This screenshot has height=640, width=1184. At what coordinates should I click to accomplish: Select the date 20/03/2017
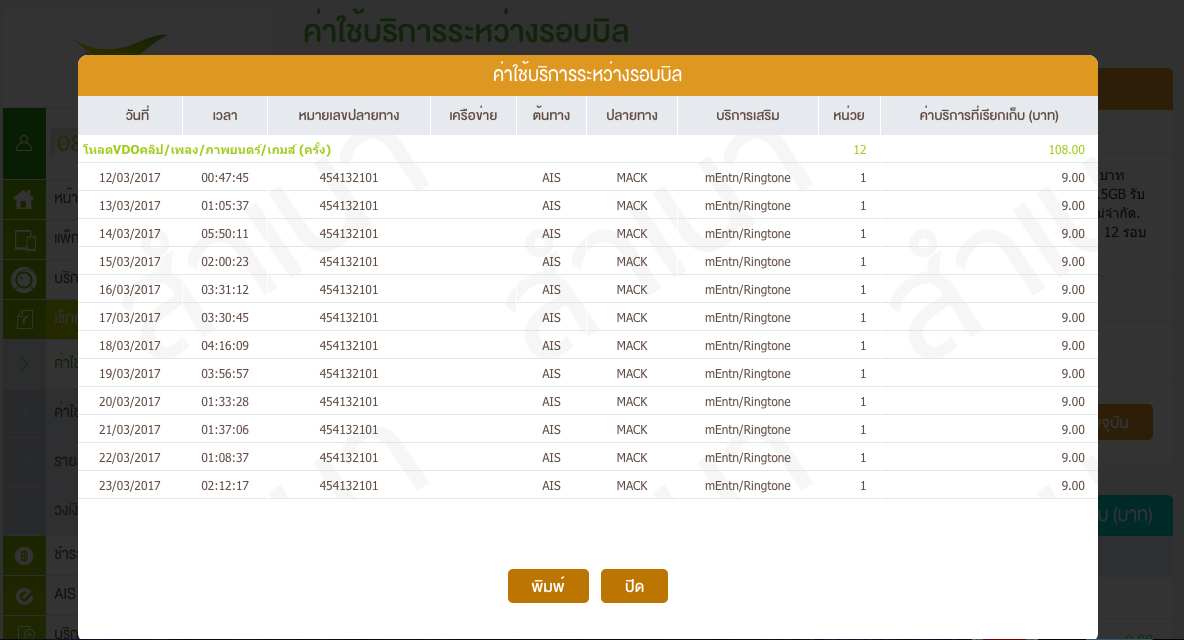click(130, 401)
